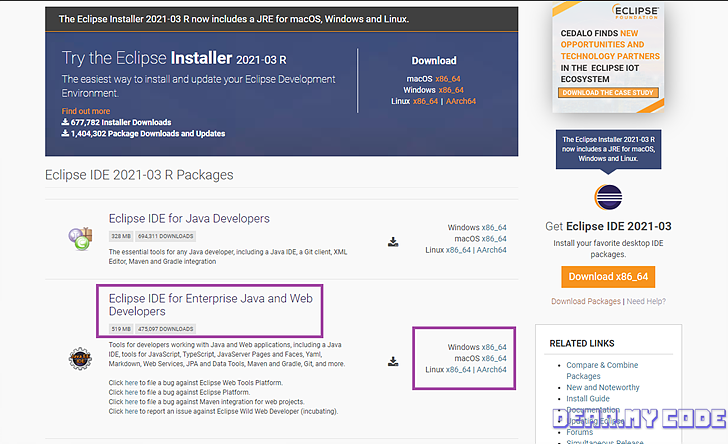Click the 'Eclipse IDE 2021-03 R Packages' heading

click(139, 175)
